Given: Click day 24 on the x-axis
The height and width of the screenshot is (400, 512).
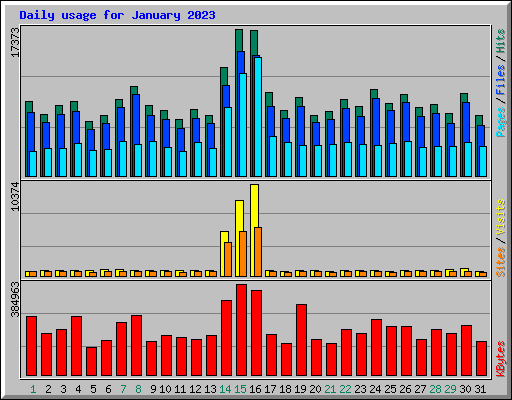Looking at the screenshot, I should [375, 389].
